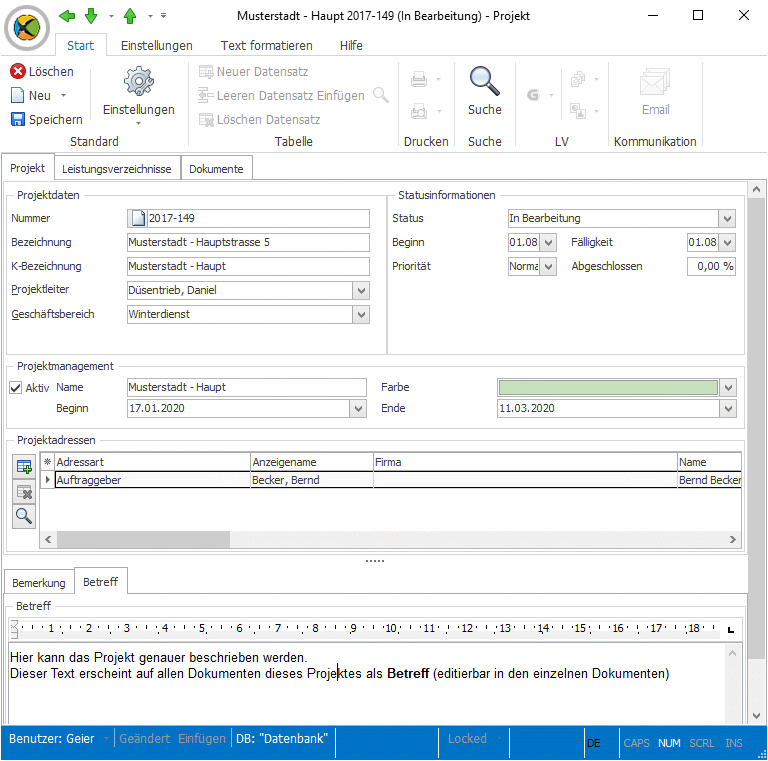This screenshot has width=768, height=761.
Task: Delete project address row icon
Action: [x=24, y=492]
